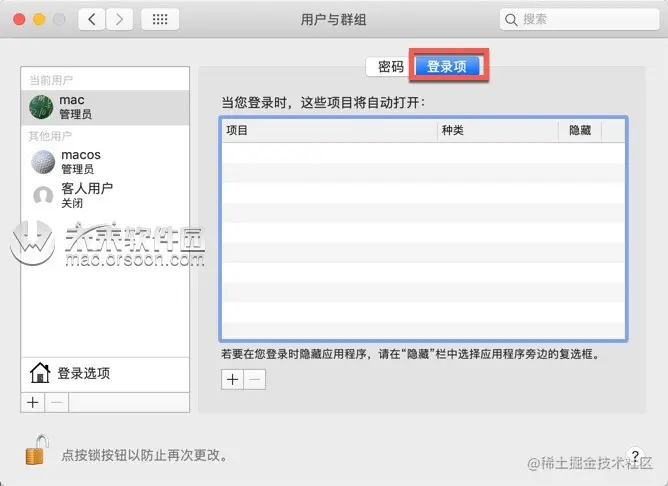Select the macos 管理员 user

tap(105, 162)
